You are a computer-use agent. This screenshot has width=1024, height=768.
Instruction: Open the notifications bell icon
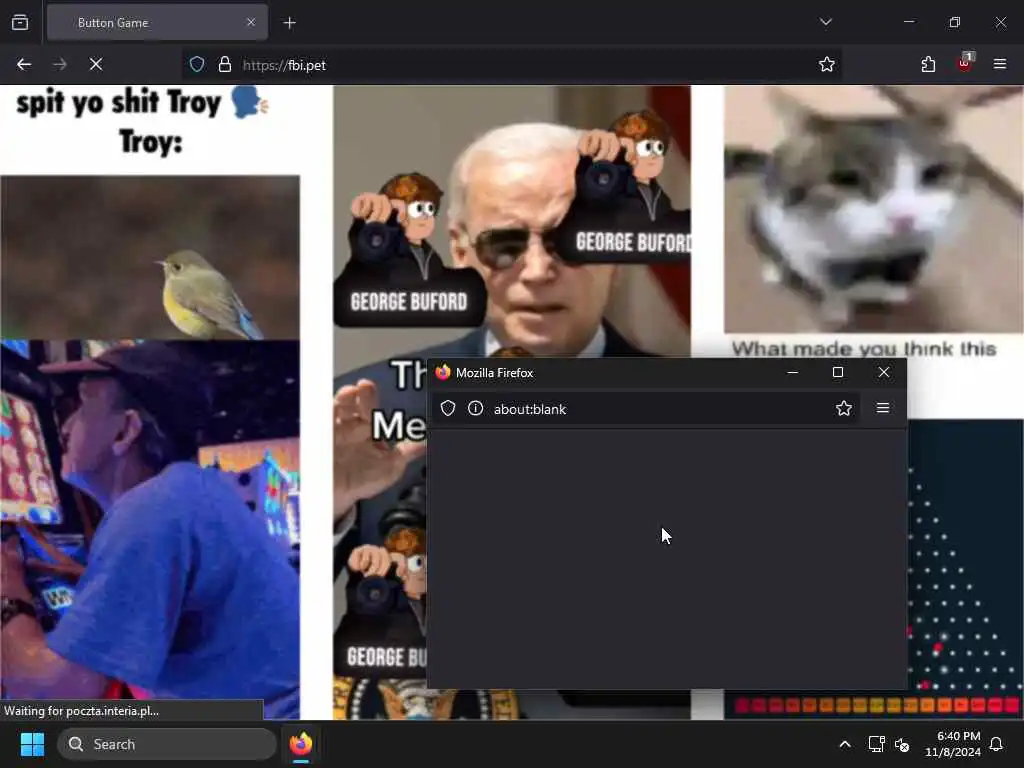click(996, 744)
